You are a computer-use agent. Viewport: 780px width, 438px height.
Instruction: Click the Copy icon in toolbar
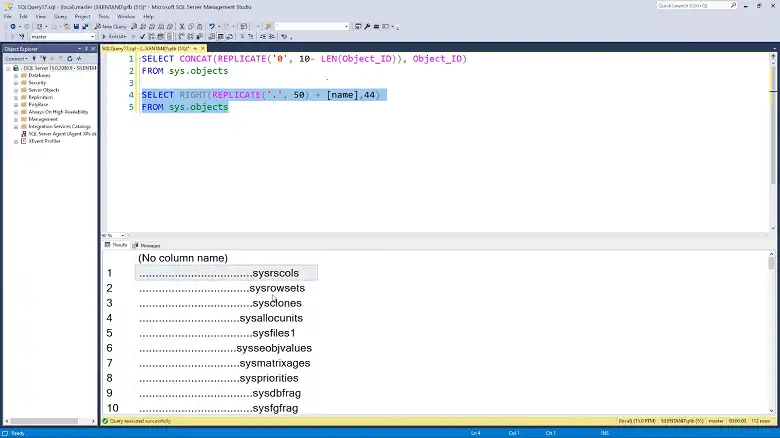point(191,26)
